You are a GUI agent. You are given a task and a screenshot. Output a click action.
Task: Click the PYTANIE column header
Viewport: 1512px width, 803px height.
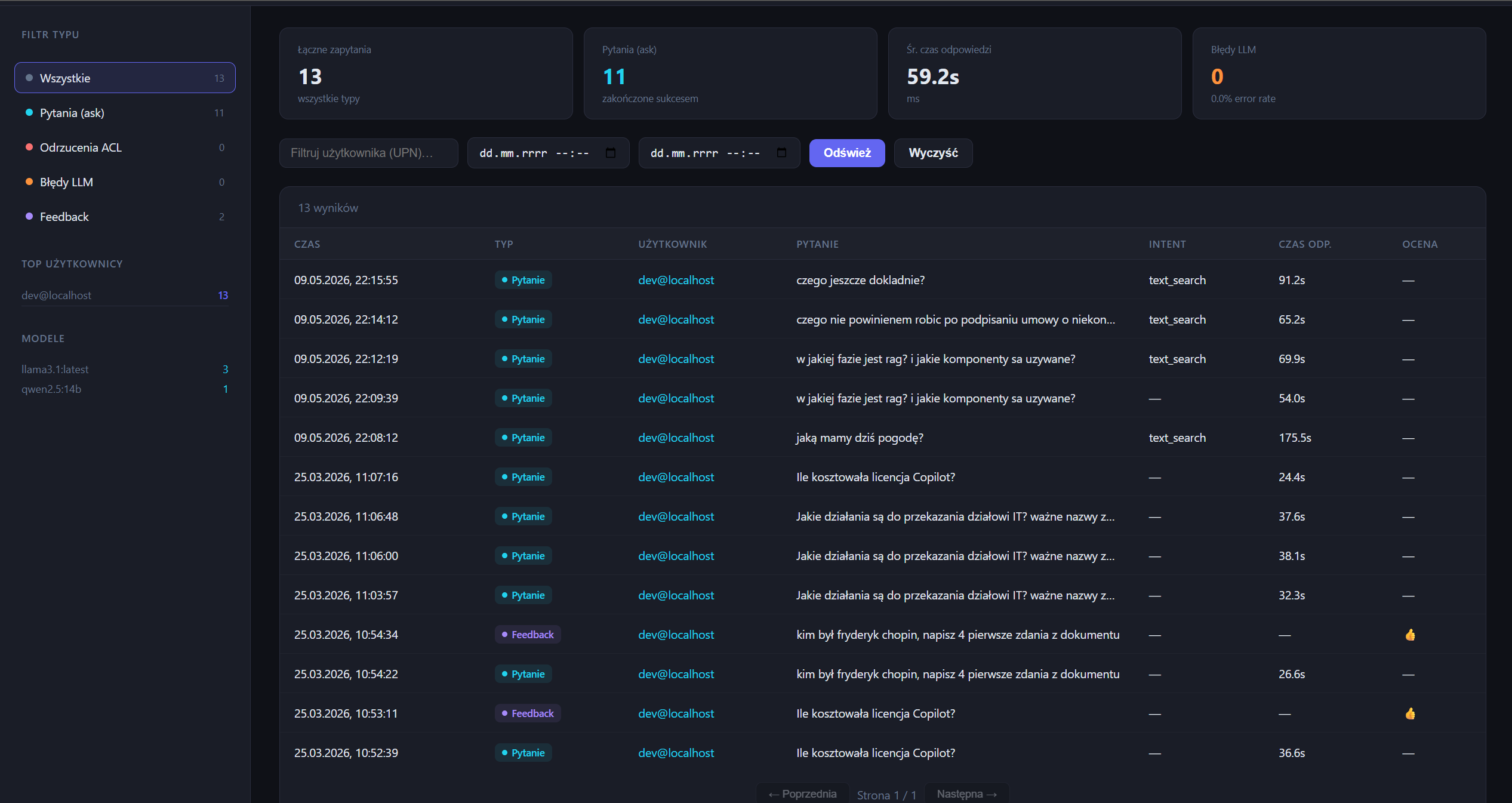(817, 244)
